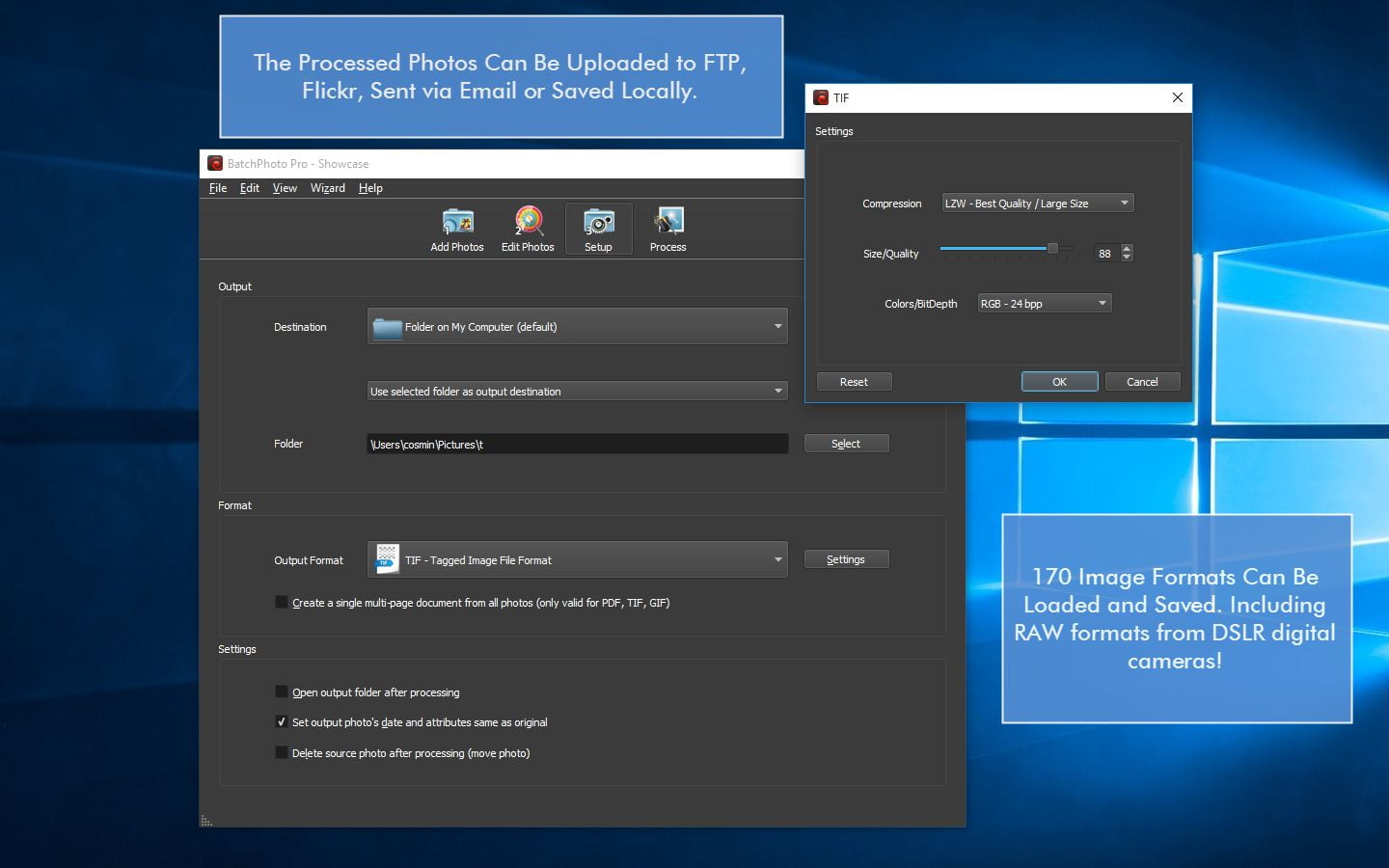Click the Folder path input field
Viewport: 1389px width, 868px height.
[578, 444]
